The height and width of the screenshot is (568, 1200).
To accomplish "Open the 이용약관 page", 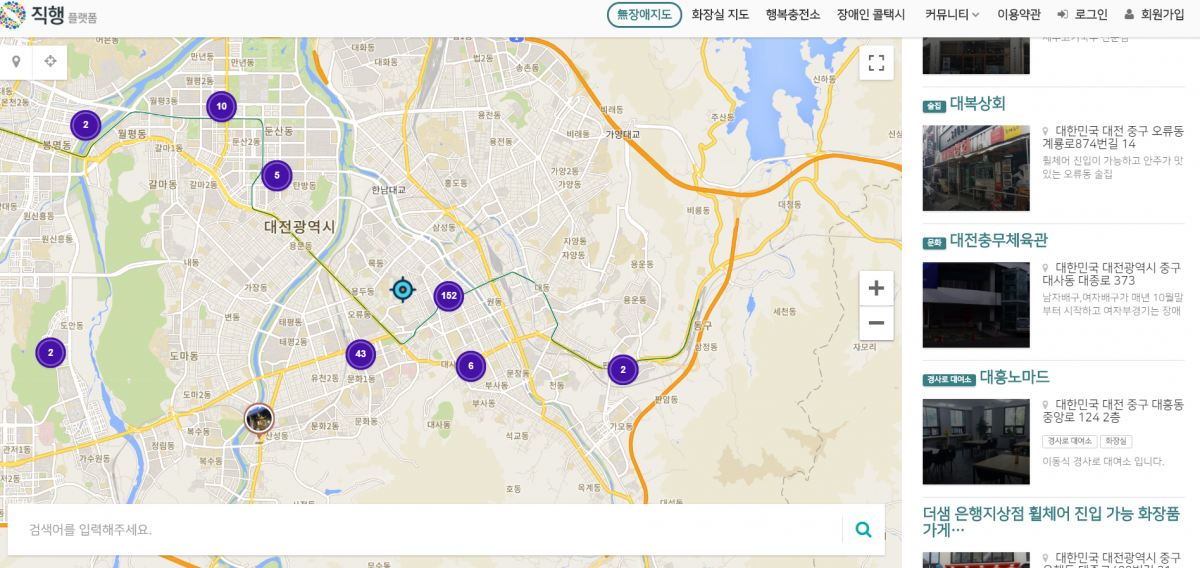I will (1019, 14).
